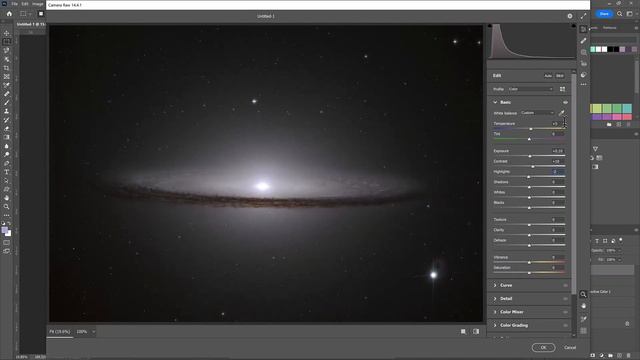Select Camera Raw zoom magnifier tool
640x360 pixels.
point(583,294)
